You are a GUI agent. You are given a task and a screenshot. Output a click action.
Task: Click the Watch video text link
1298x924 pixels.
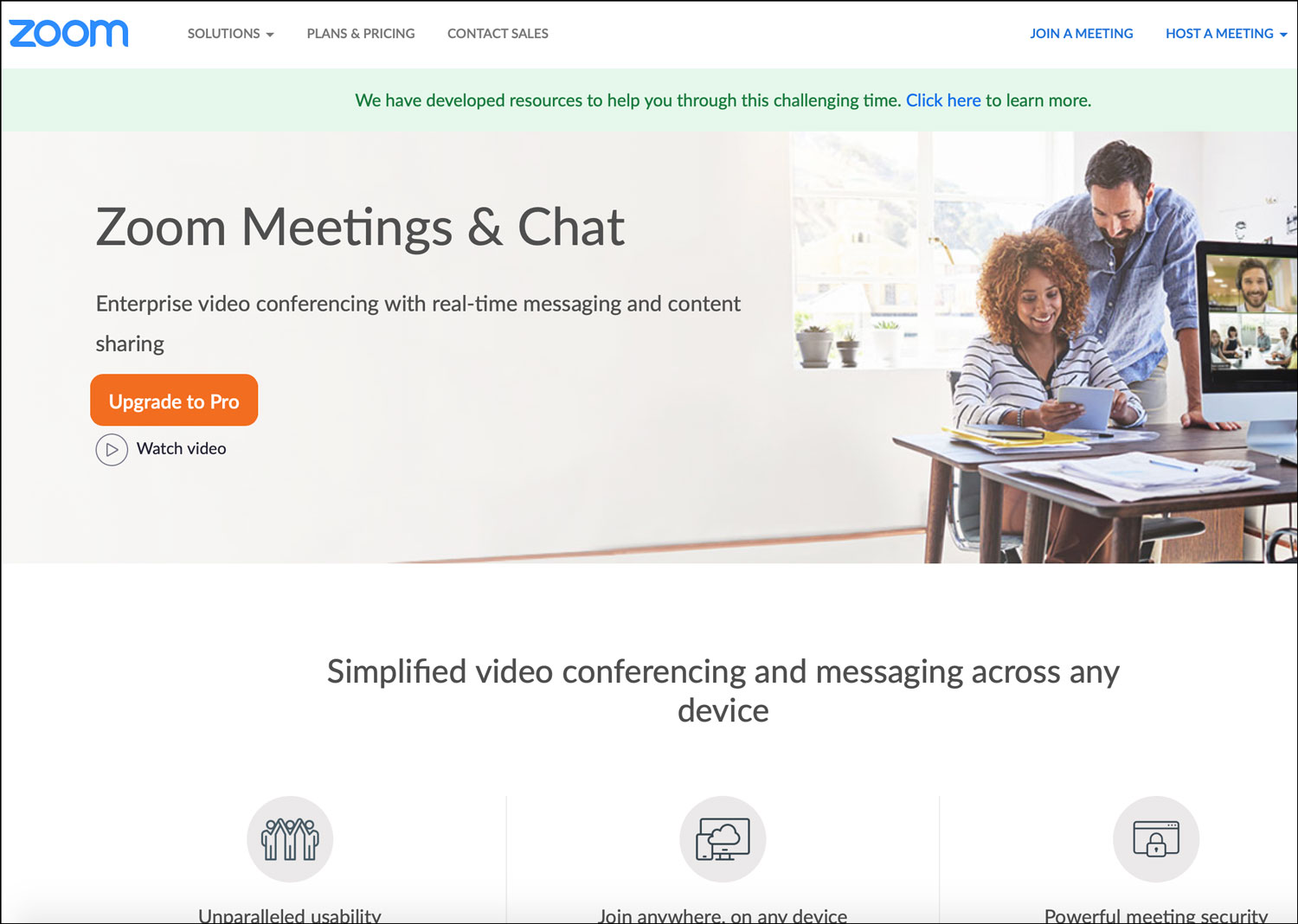[182, 448]
